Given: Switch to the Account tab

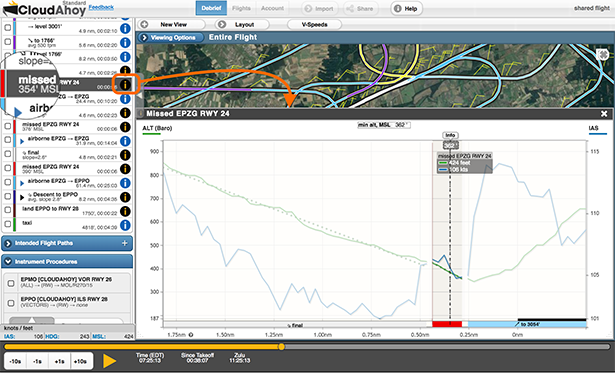Looking at the screenshot, I should coord(272,8).
